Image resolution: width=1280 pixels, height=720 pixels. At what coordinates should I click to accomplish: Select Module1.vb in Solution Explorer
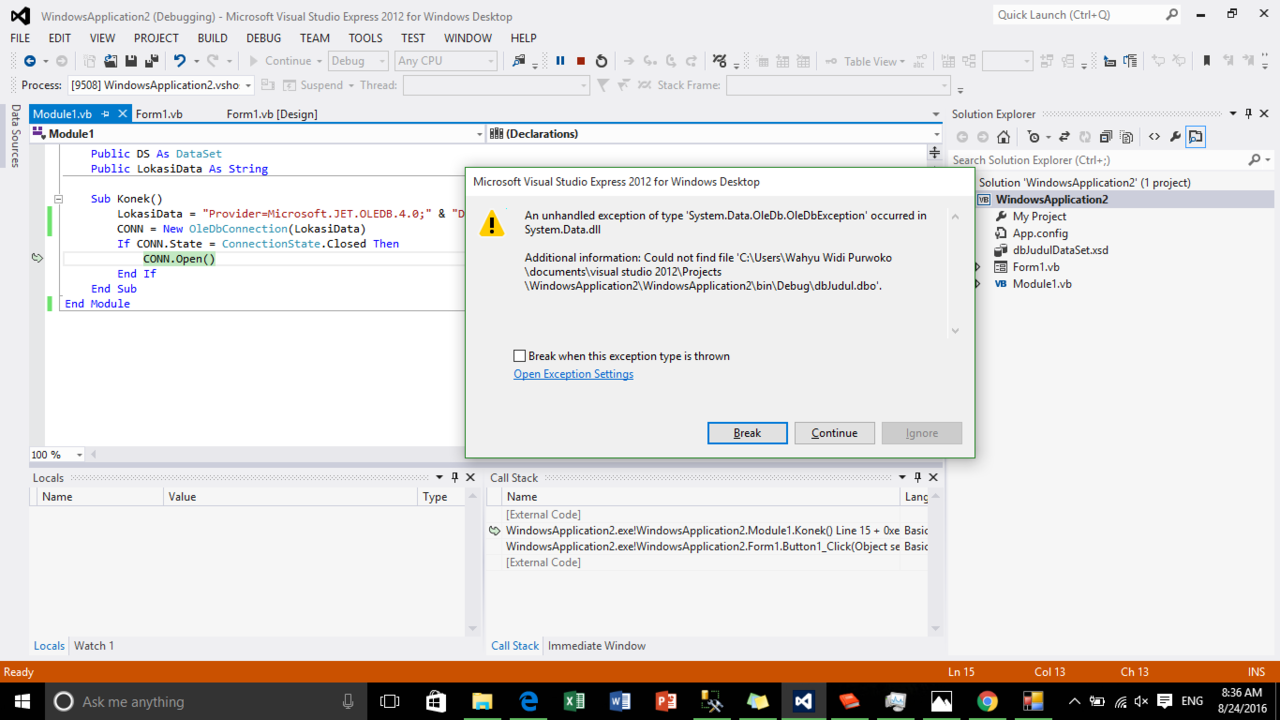[1041, 284]
